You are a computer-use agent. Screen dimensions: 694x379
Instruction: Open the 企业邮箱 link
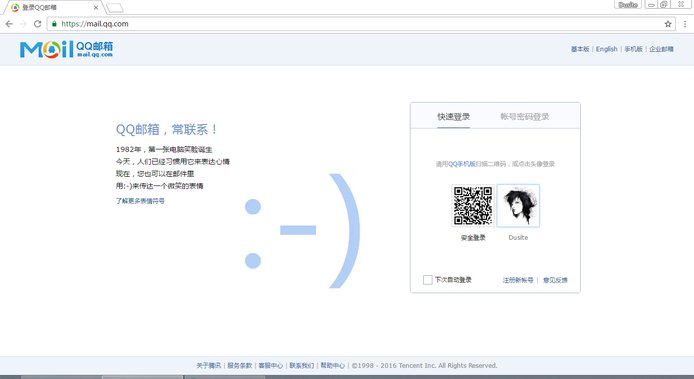coord(661,49)
